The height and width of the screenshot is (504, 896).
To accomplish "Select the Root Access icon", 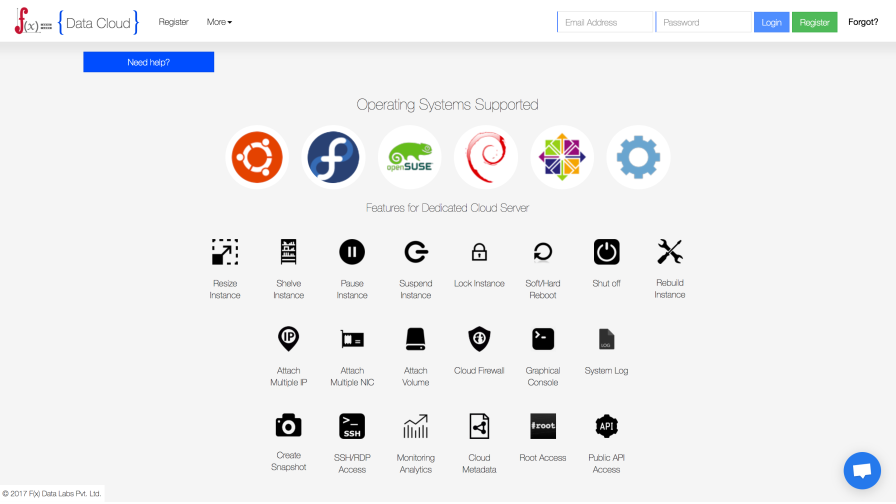I will click(x=543, y=426).
